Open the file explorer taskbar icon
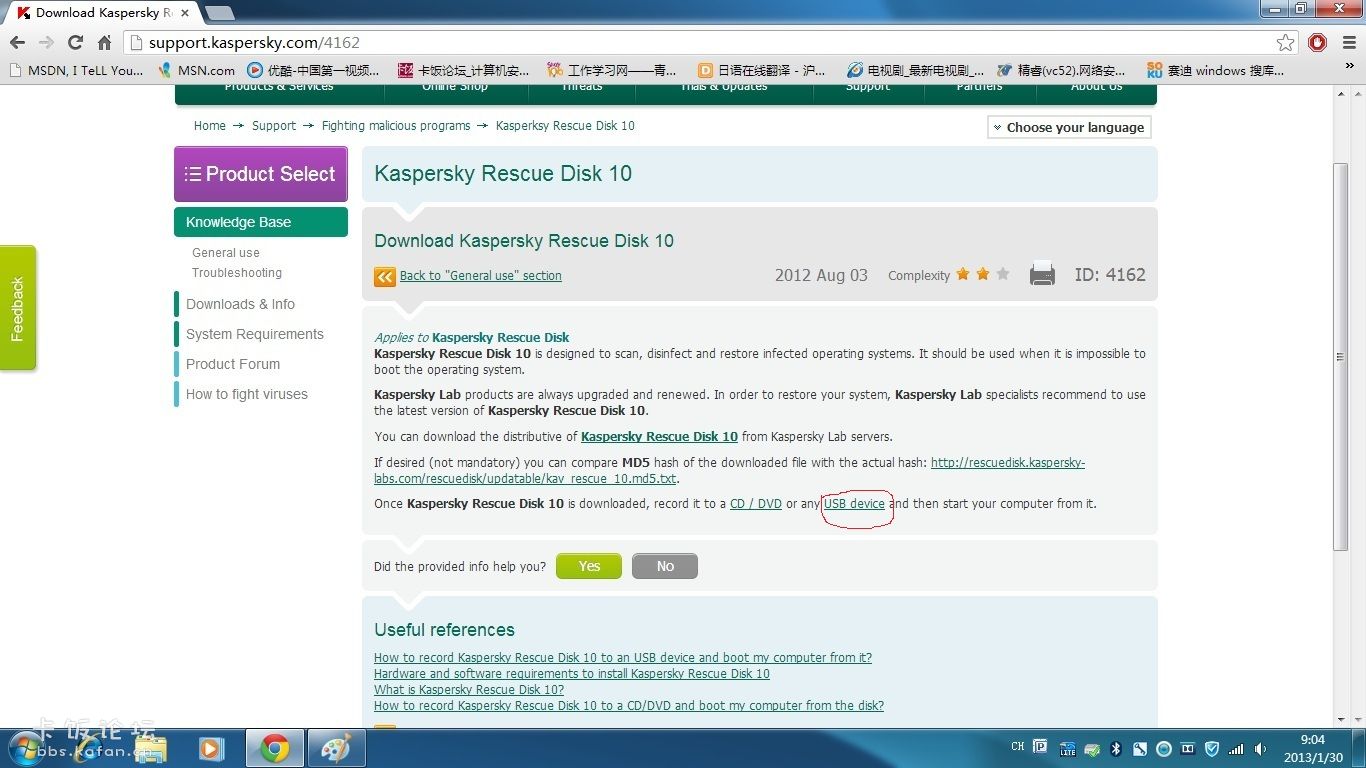This screenshot has height=768, width=1366. point(152,748)
